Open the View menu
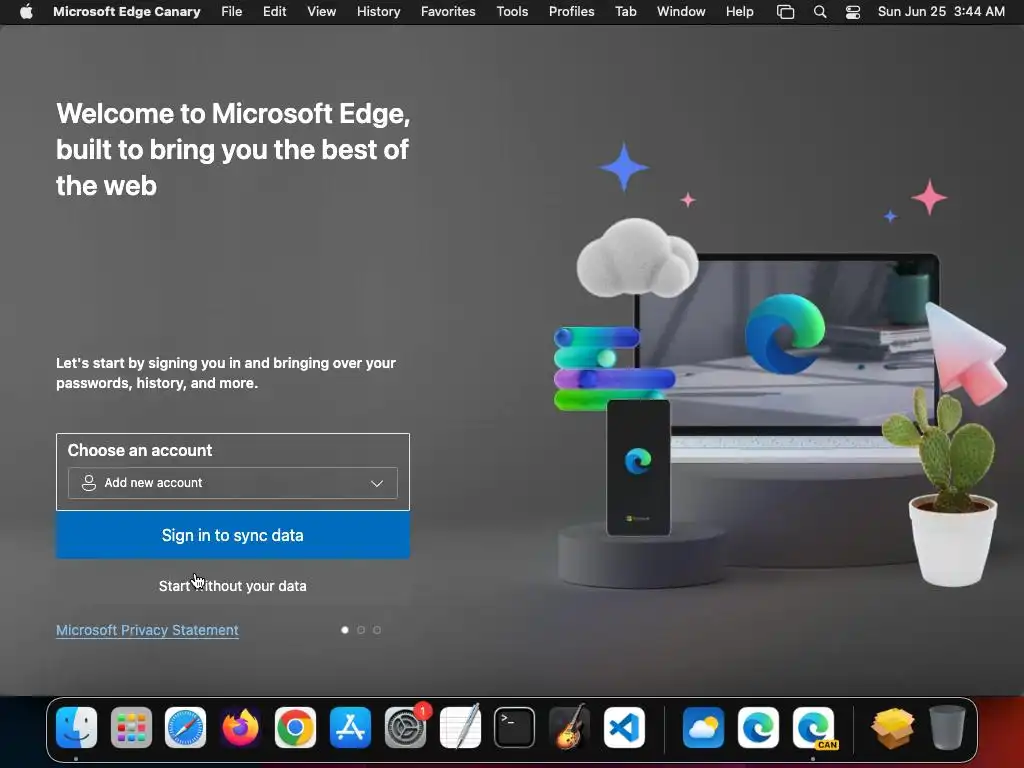This screenshot has height=768, width=1024. (321, 12)
